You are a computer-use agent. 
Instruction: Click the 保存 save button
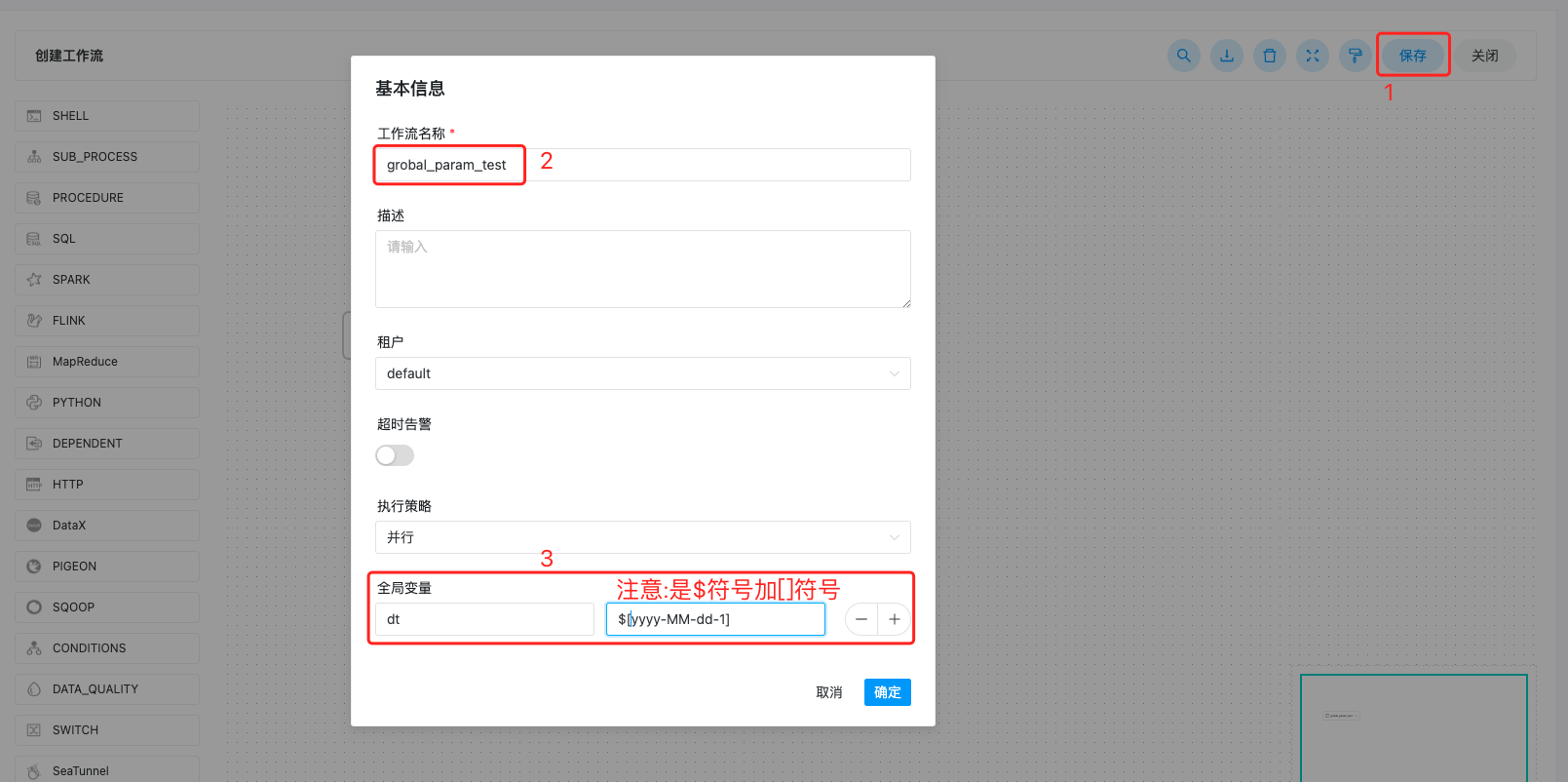coord(1413,56)
